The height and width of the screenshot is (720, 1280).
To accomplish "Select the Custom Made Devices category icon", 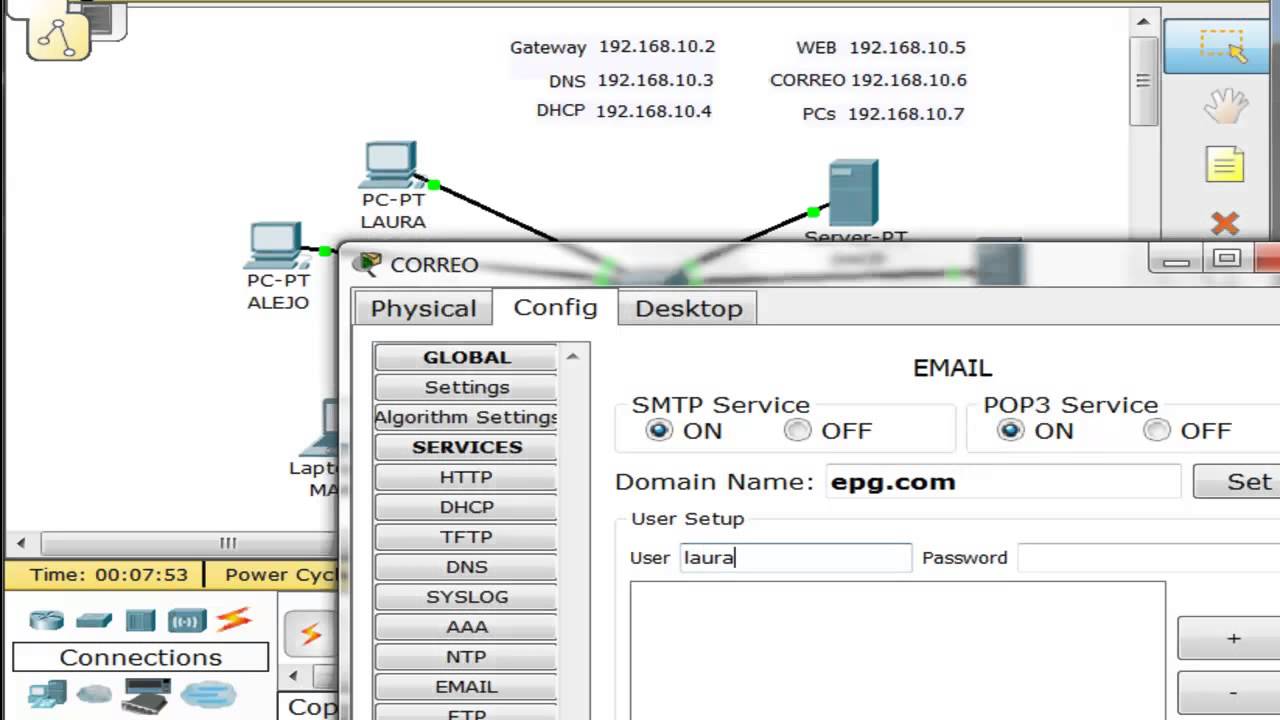I will pos(147,695).
